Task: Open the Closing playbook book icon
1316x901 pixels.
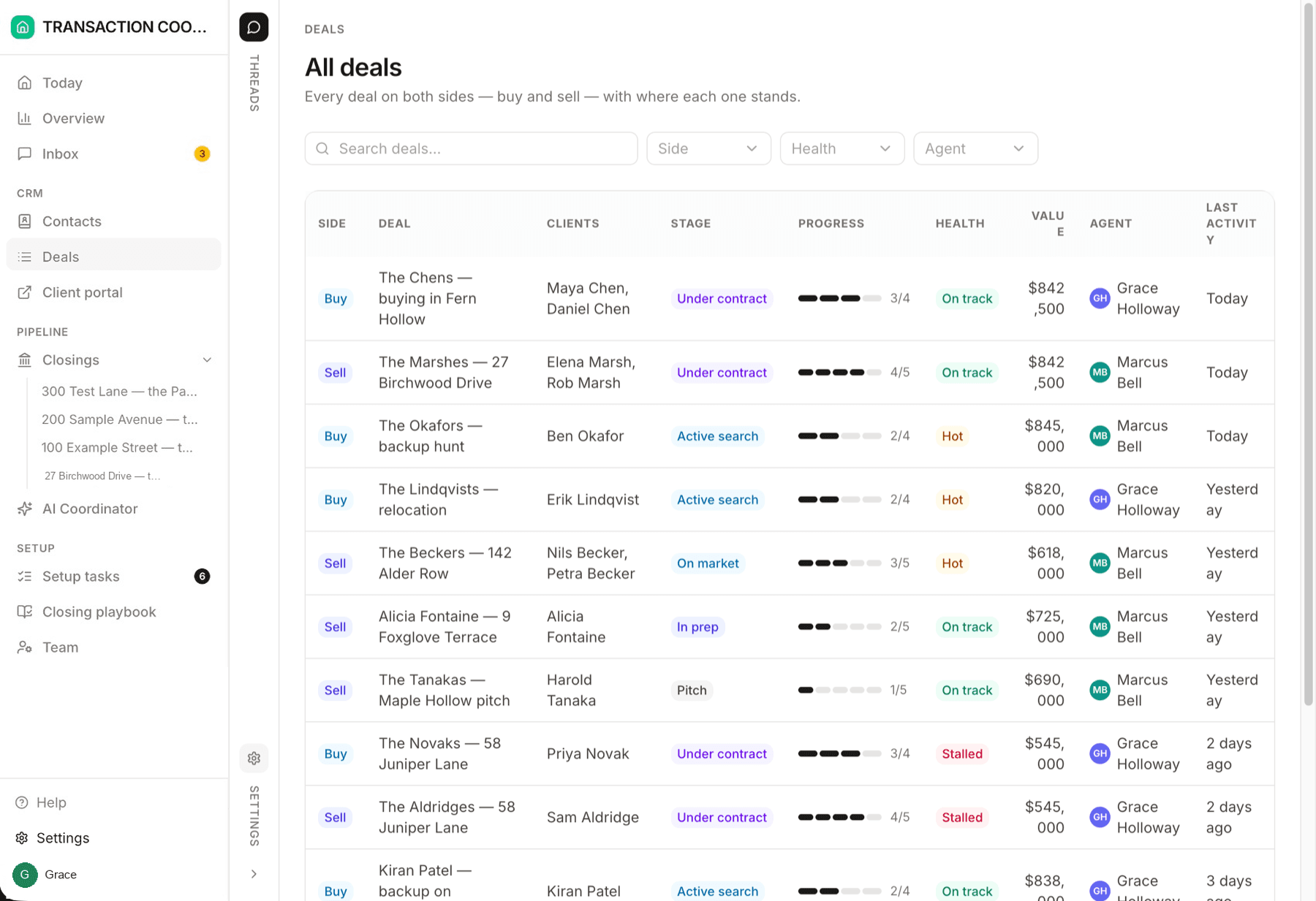Action: click(25, 612)
